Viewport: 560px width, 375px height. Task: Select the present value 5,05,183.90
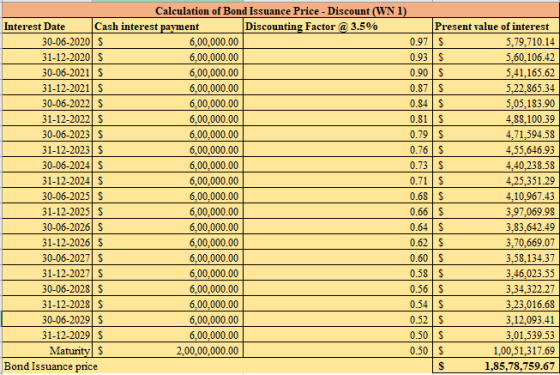coord(496,103)
